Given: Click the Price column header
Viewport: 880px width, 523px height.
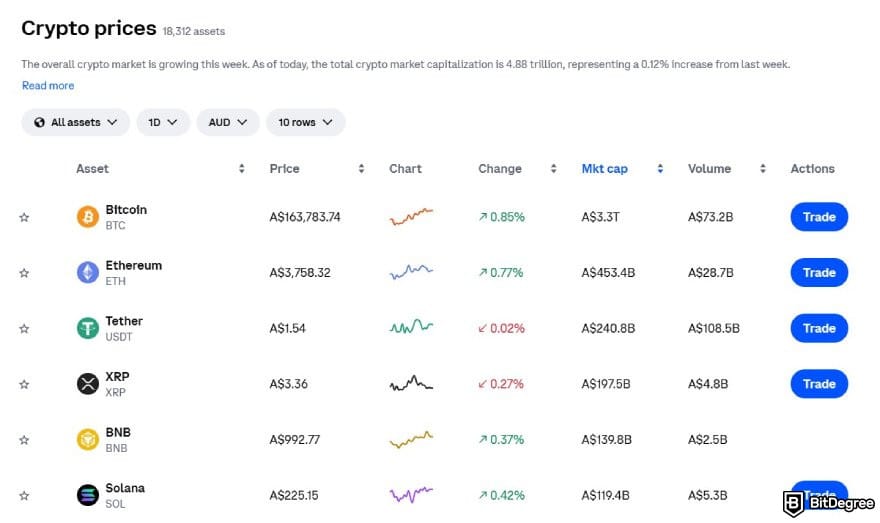Looking at the screenshot, I should tap(285, 168).
